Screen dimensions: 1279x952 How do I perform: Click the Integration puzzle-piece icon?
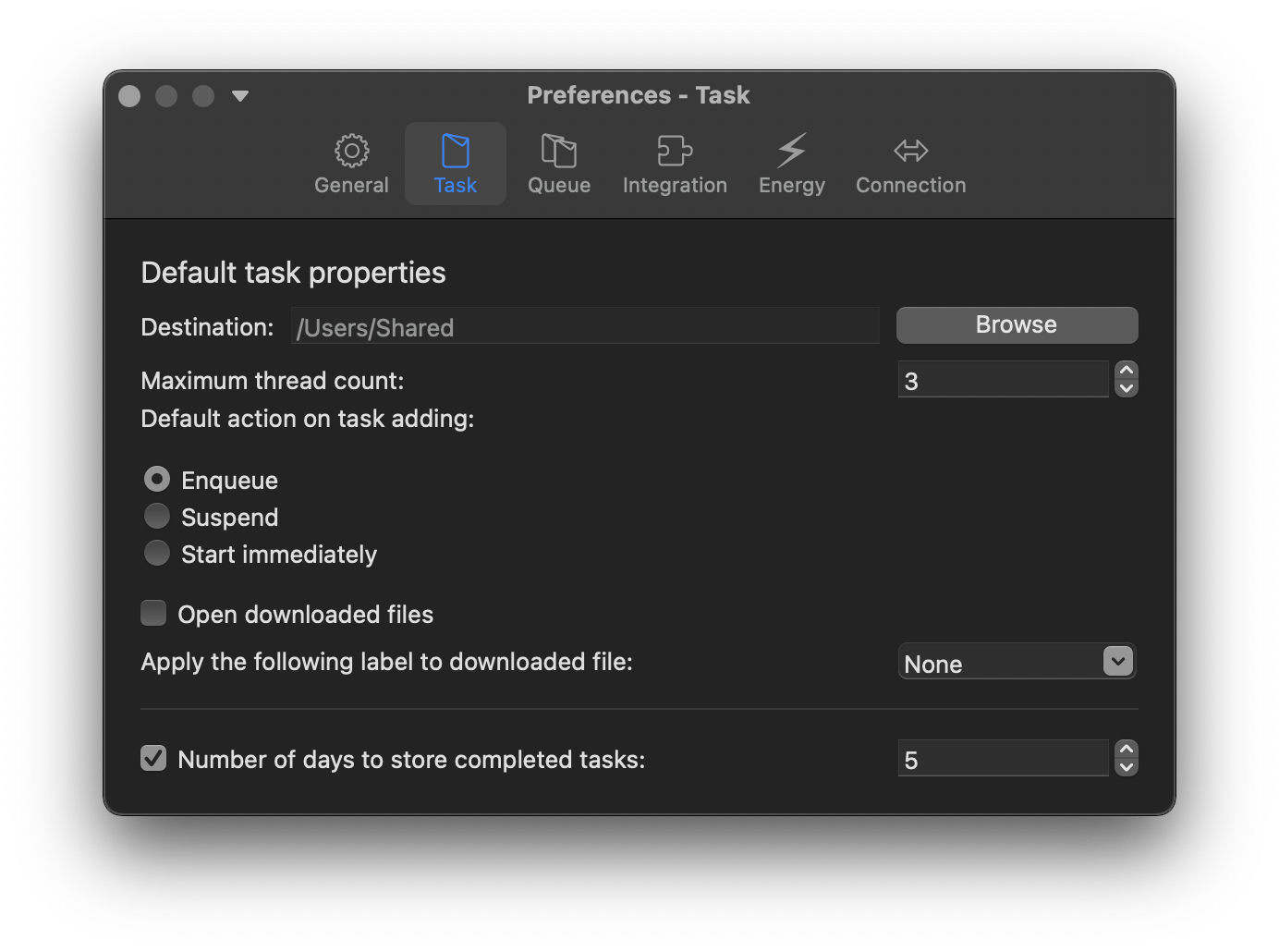tap(675, 162)
